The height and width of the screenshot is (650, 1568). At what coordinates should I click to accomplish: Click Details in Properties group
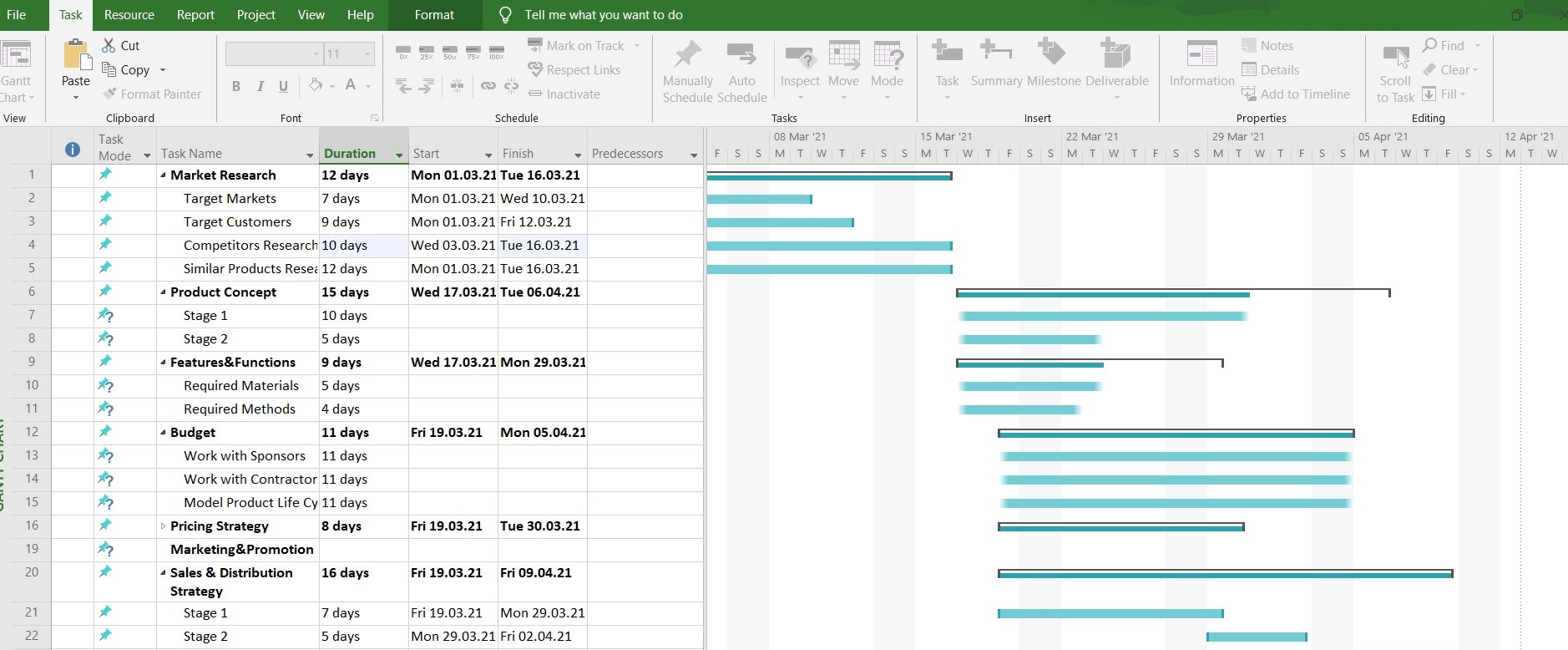(1270, 70)
